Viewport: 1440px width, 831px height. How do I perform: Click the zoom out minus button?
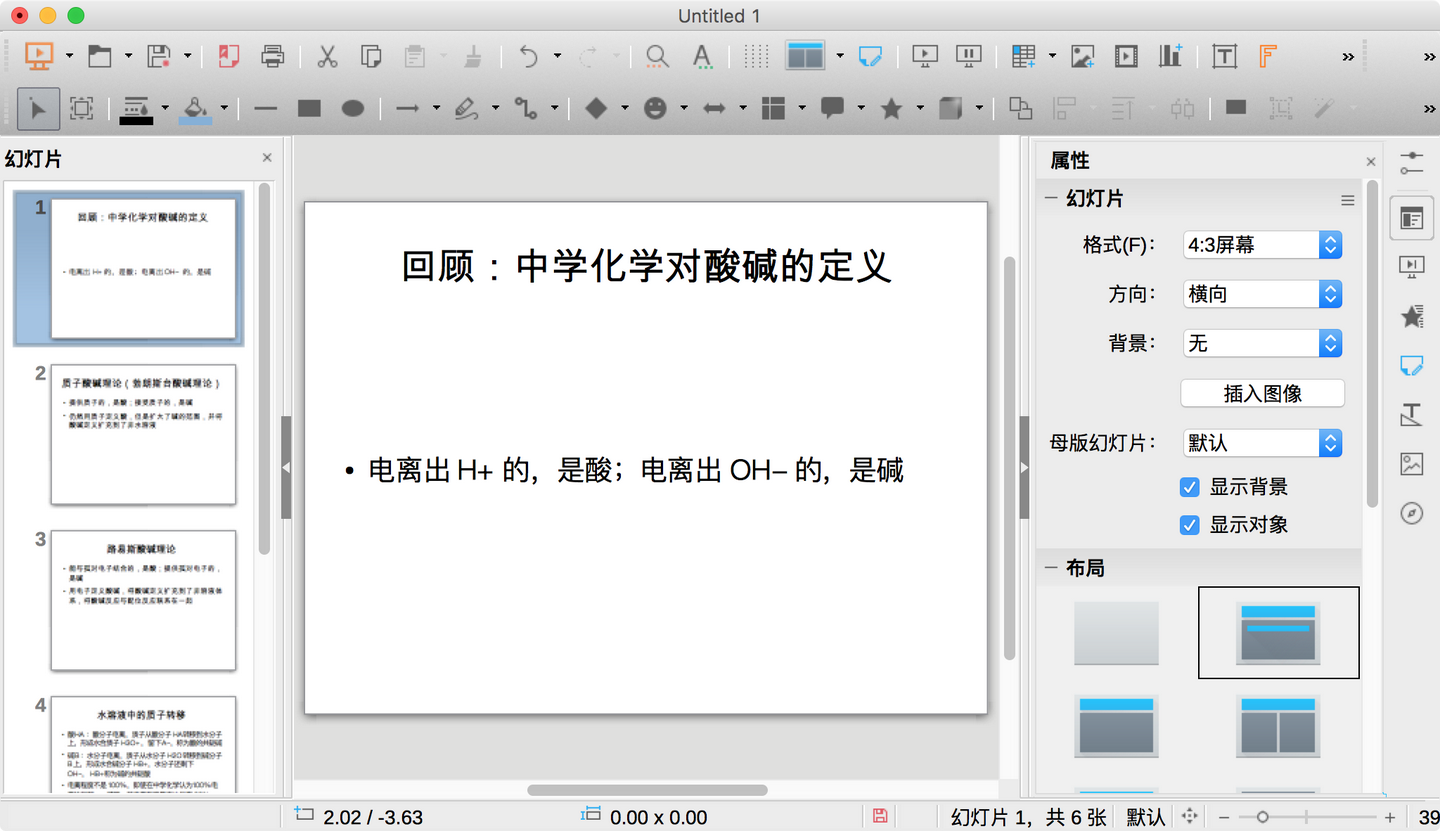click(x=1224, y=817)
